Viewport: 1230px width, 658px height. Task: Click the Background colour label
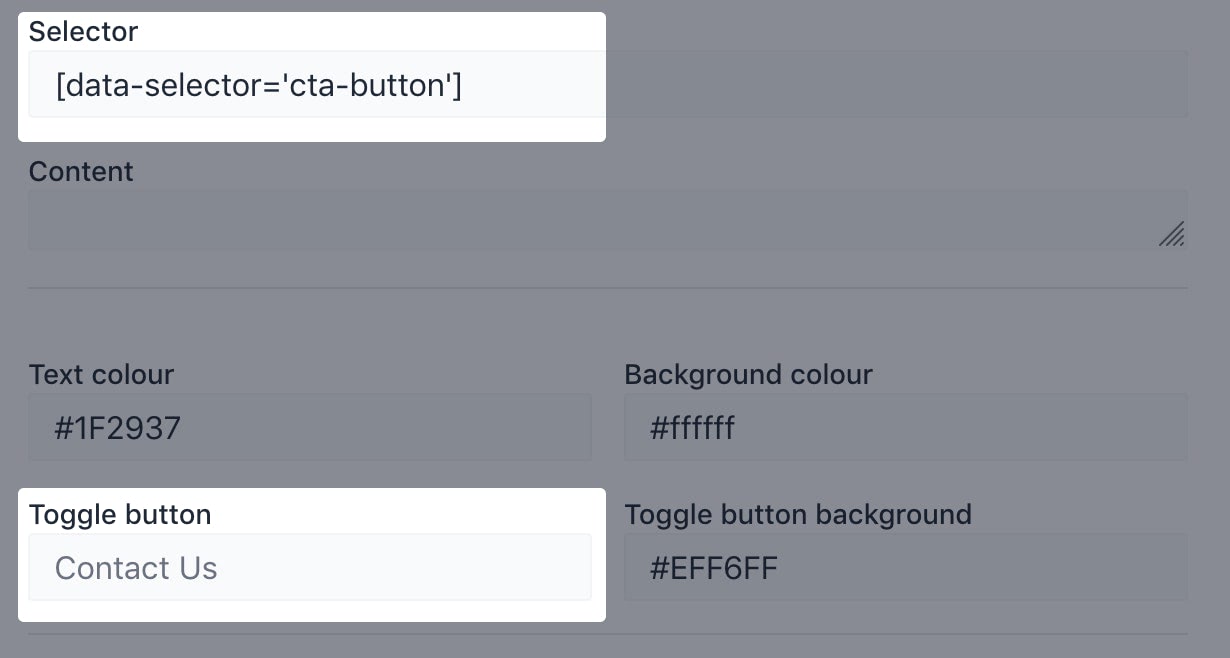point(748,375)
